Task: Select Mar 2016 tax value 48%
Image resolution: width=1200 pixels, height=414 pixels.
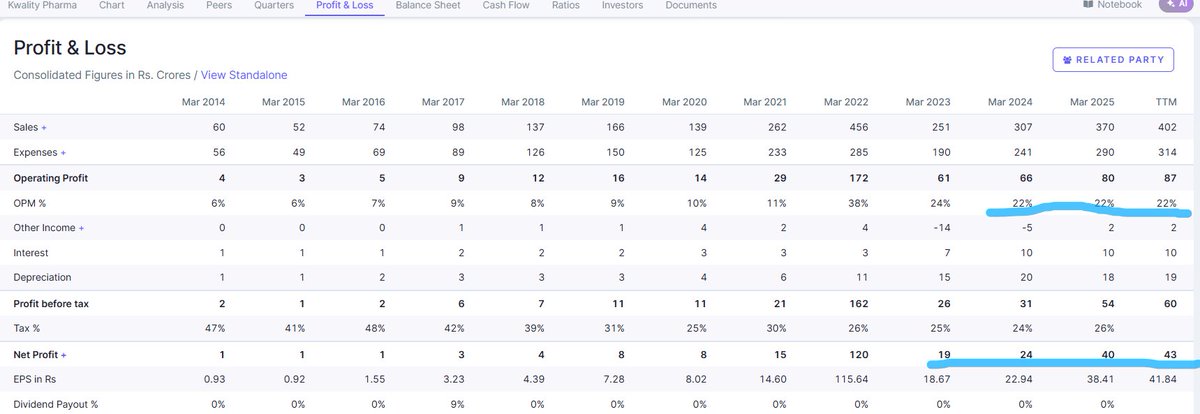Action: pyautogui.click(x=374, y=329)
